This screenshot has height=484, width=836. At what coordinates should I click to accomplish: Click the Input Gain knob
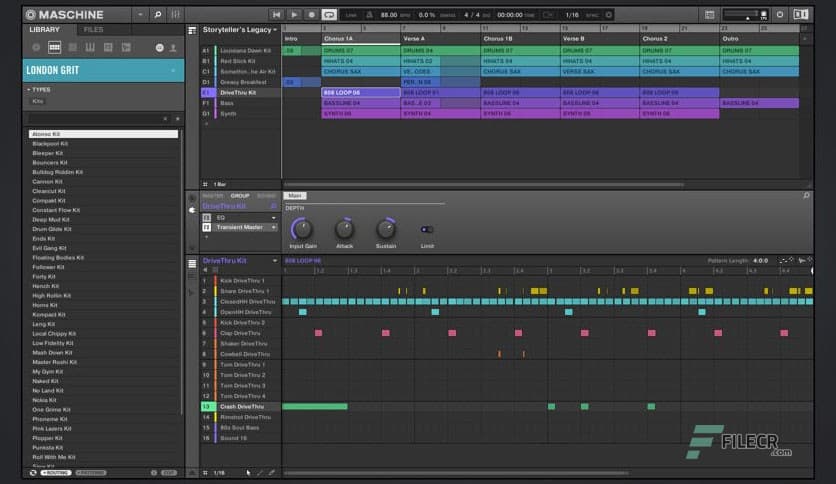tap(302, 229)
